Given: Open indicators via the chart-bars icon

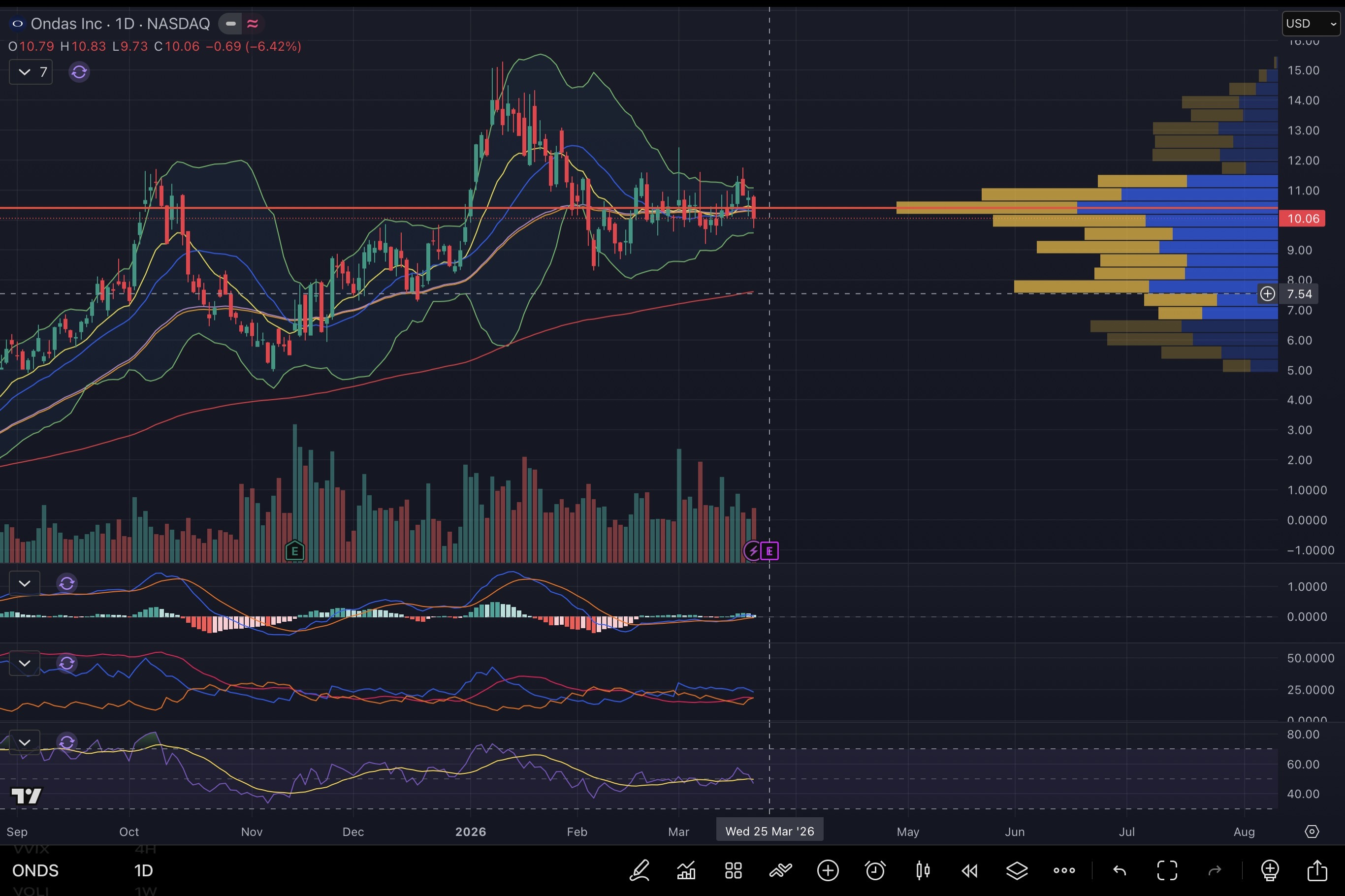Looking at the screenshot, I should pyautogui.click(x=686, y=870).
